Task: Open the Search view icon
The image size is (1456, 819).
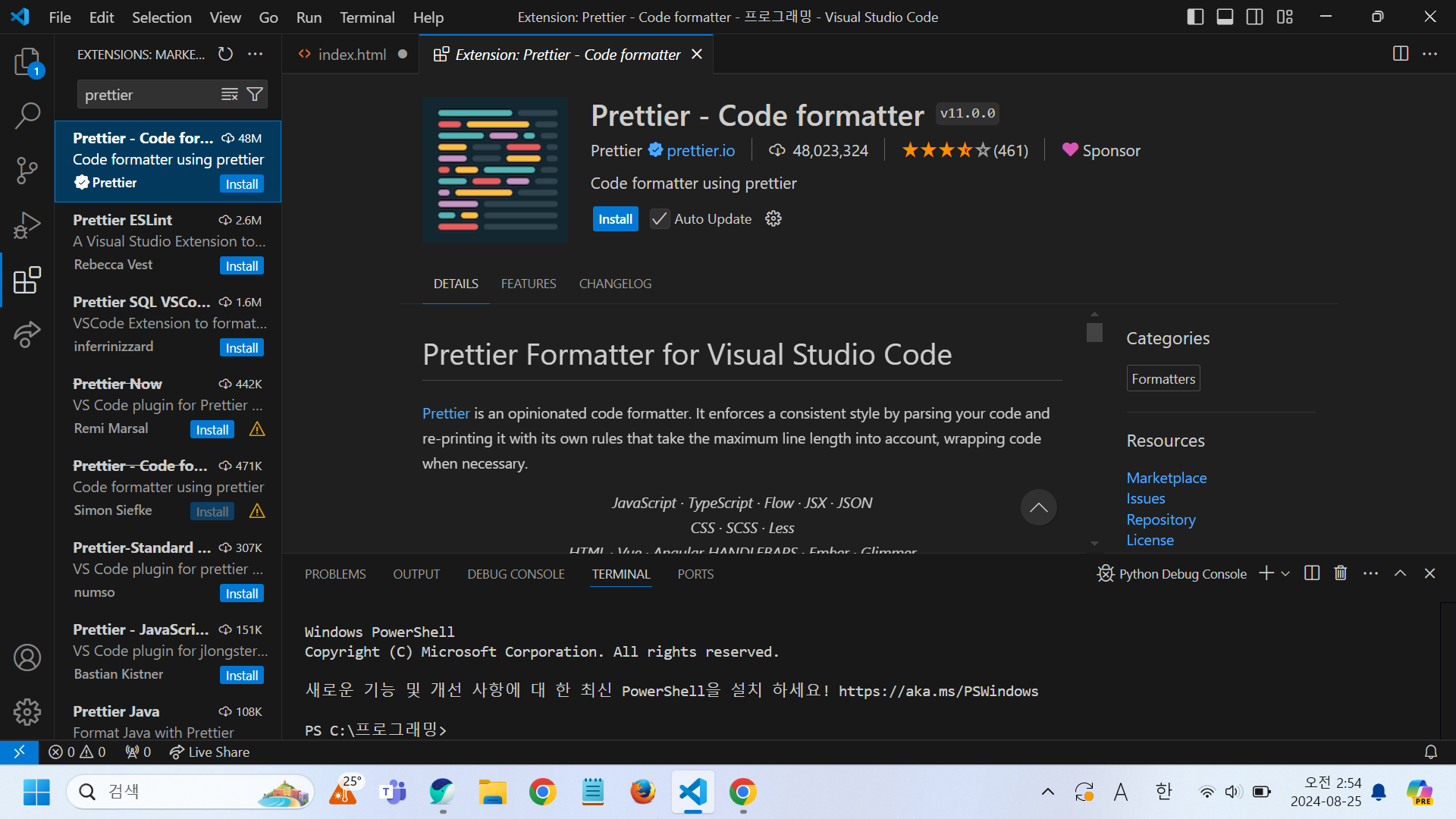Action: click(x=27, y=116)
